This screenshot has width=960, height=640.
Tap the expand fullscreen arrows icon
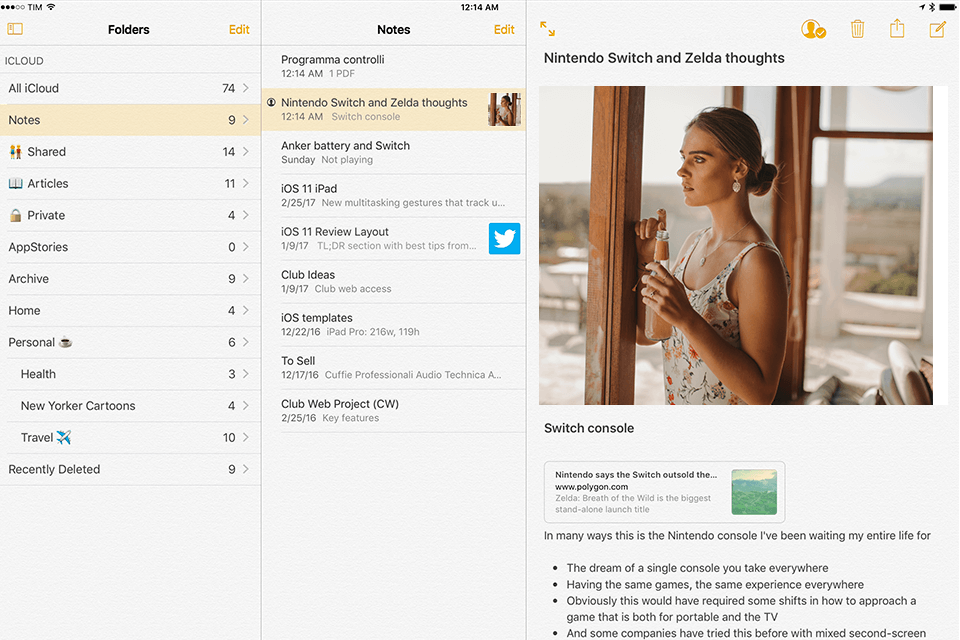pos(547,29)
